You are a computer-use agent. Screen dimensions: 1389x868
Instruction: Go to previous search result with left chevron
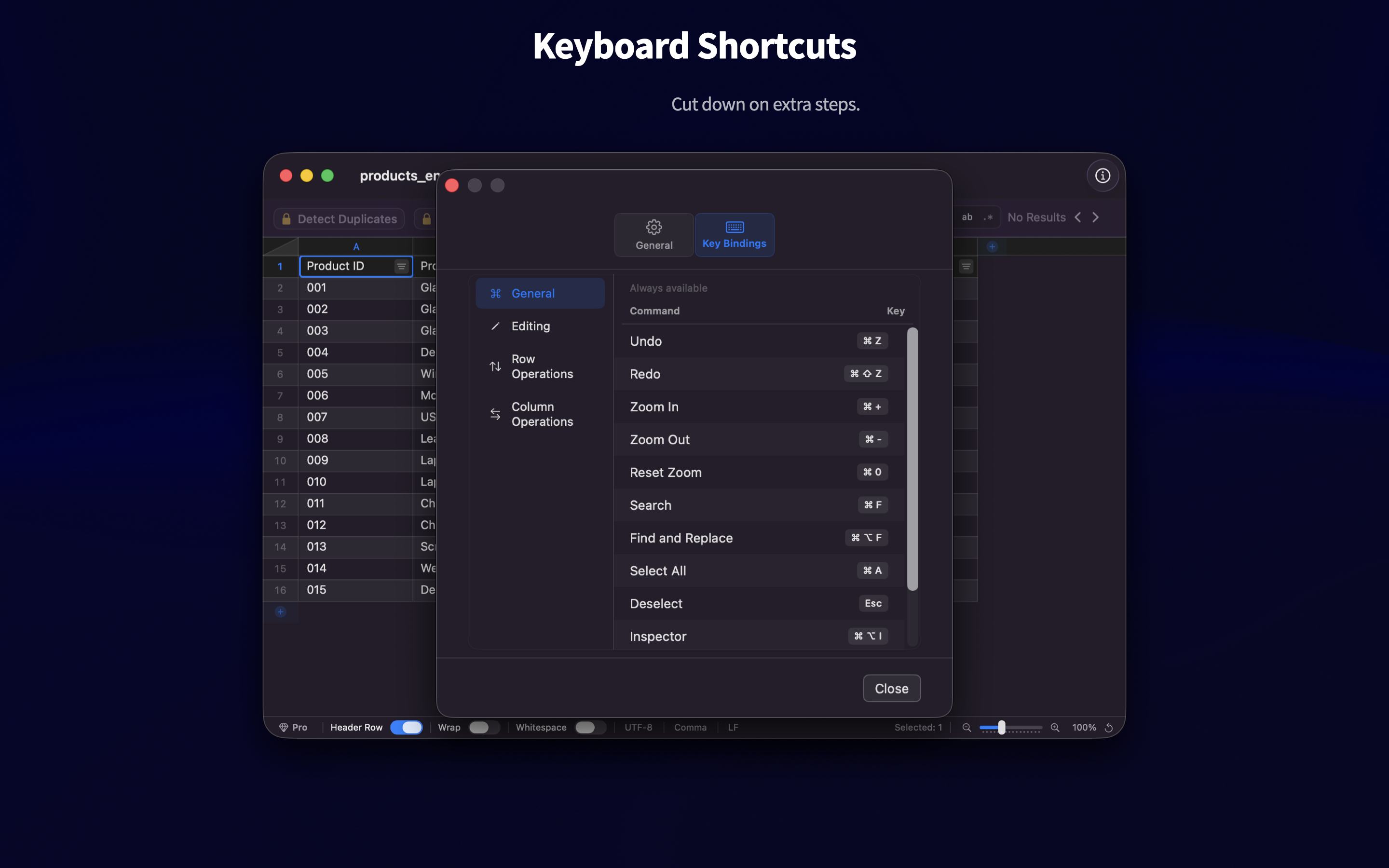1078,217
